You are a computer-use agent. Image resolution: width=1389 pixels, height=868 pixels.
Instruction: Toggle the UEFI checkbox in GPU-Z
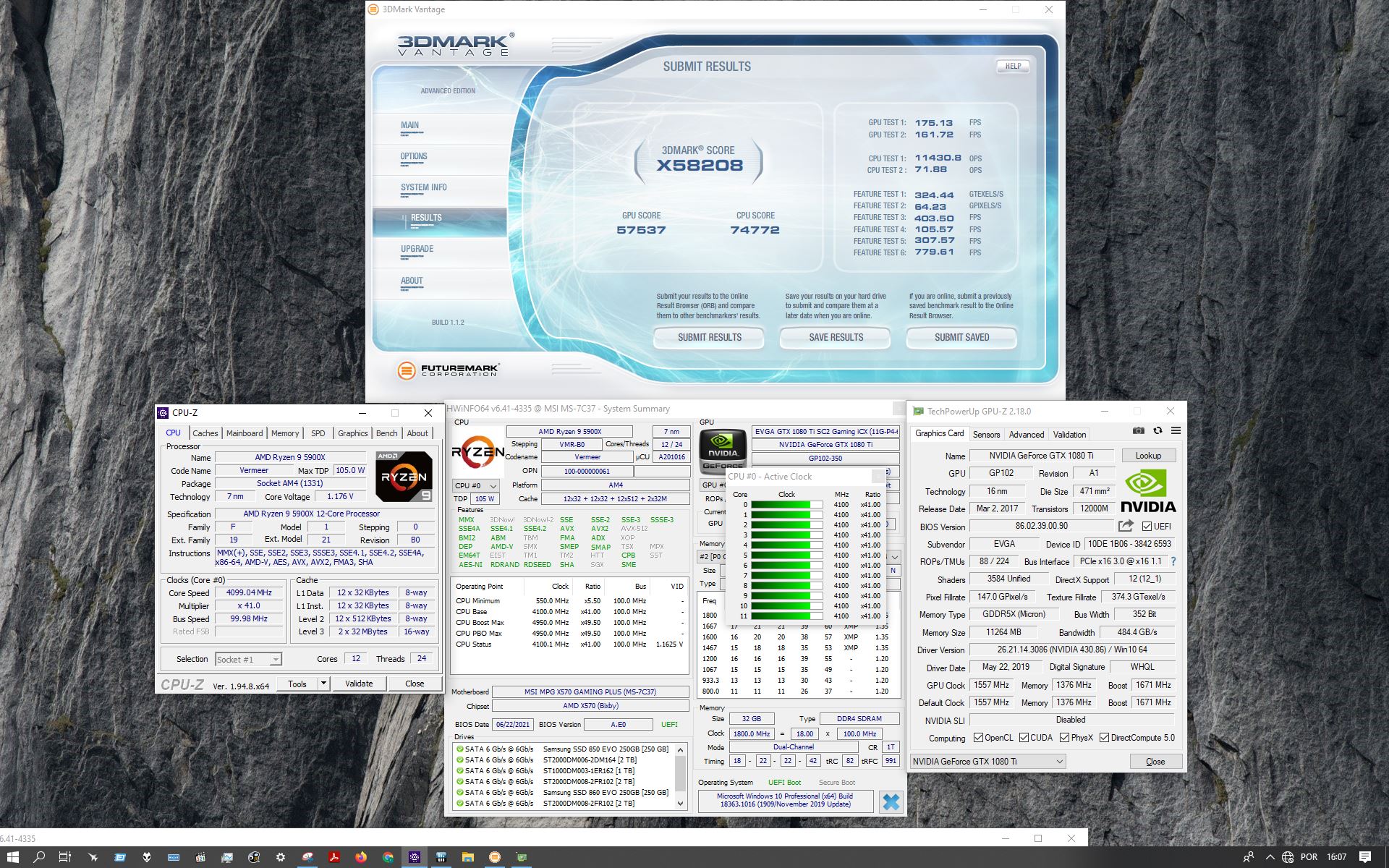point(1147,527)
